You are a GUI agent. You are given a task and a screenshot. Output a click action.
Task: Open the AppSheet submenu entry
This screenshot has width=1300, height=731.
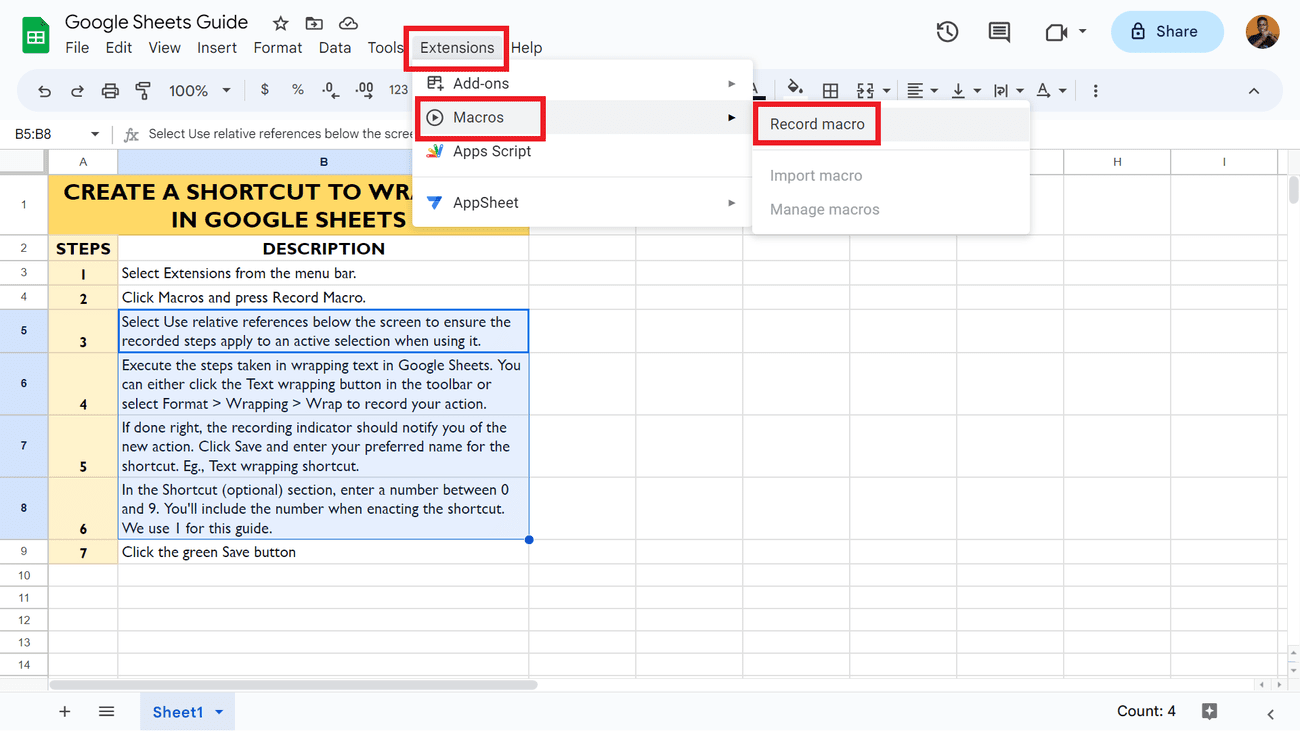(x=485, y=203)
